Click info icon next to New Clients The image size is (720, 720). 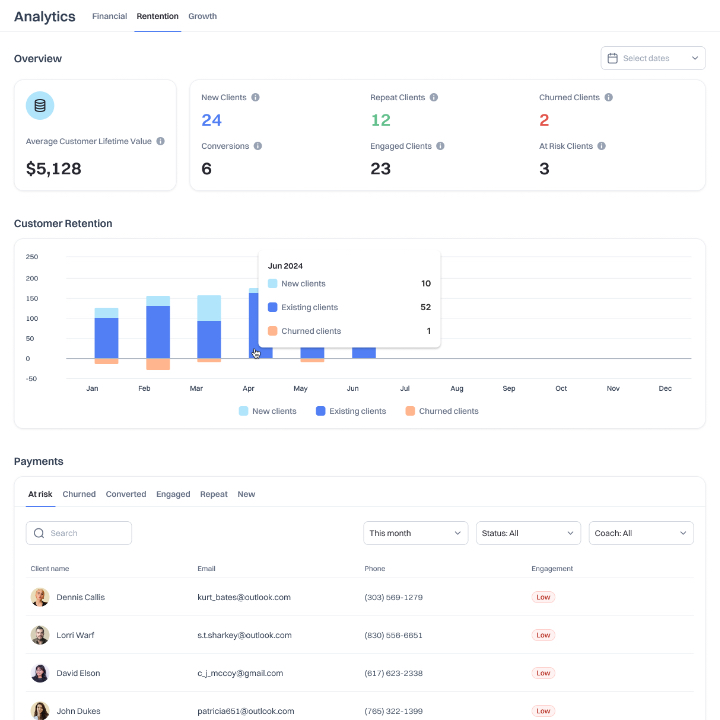click(x=256, y=98)
